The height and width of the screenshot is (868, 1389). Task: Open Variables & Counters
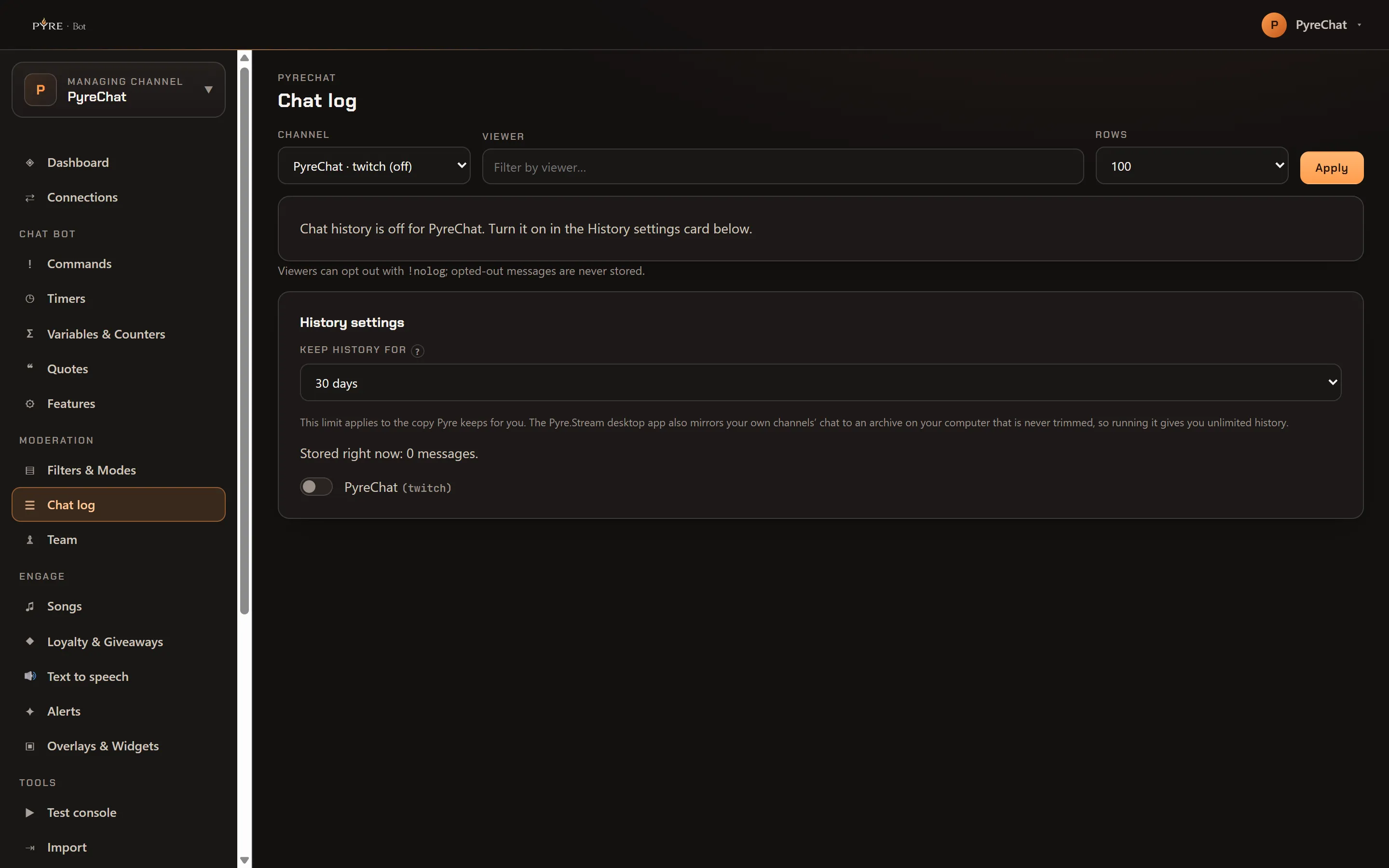(x=118, y=334)
